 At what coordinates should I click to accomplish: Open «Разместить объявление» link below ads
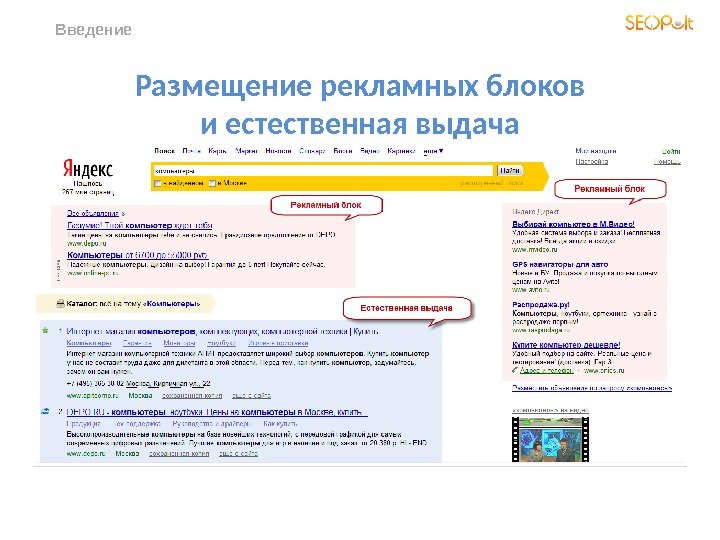[x=592, y=388]
